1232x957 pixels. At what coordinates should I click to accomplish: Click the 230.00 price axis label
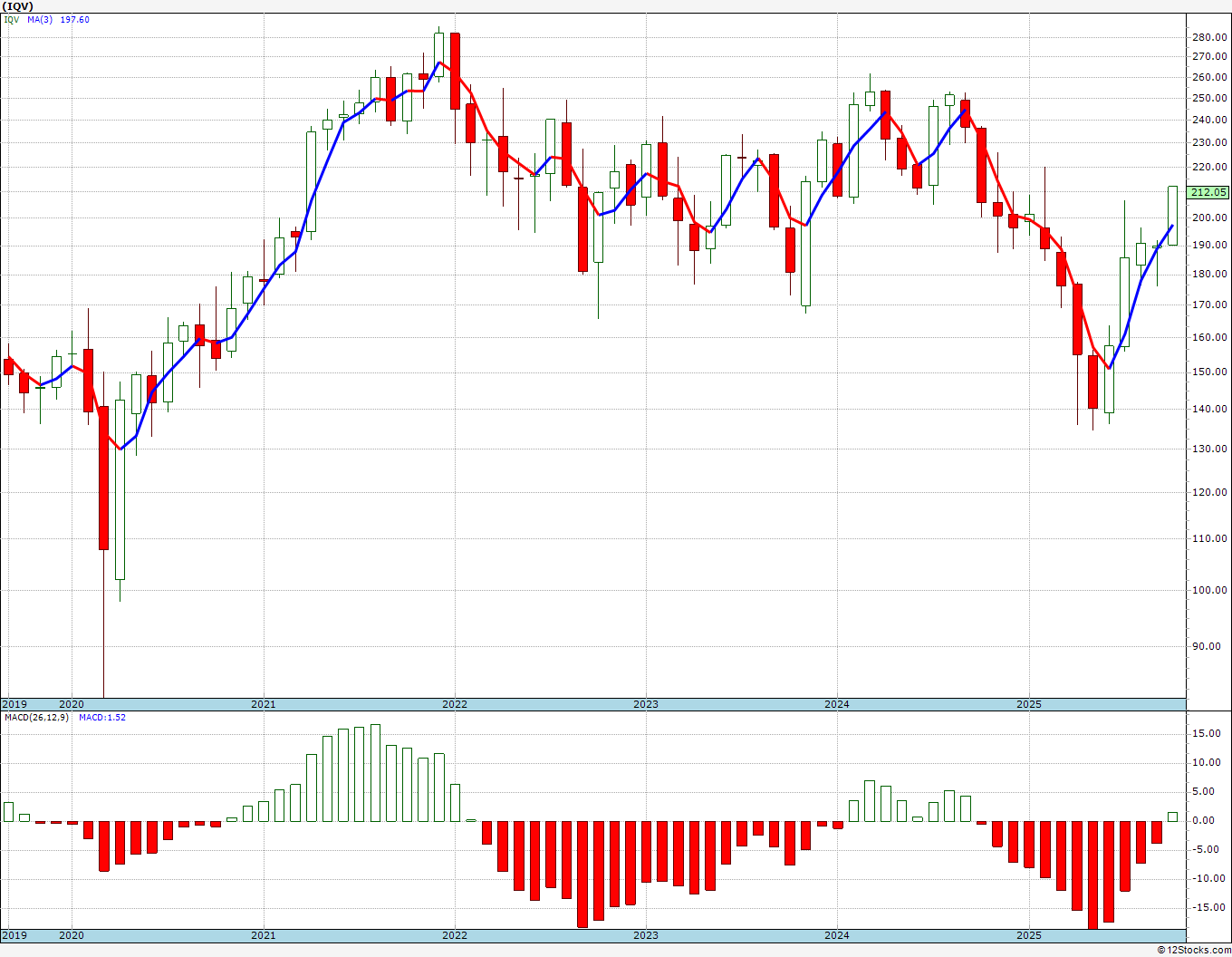(1210, 143)
